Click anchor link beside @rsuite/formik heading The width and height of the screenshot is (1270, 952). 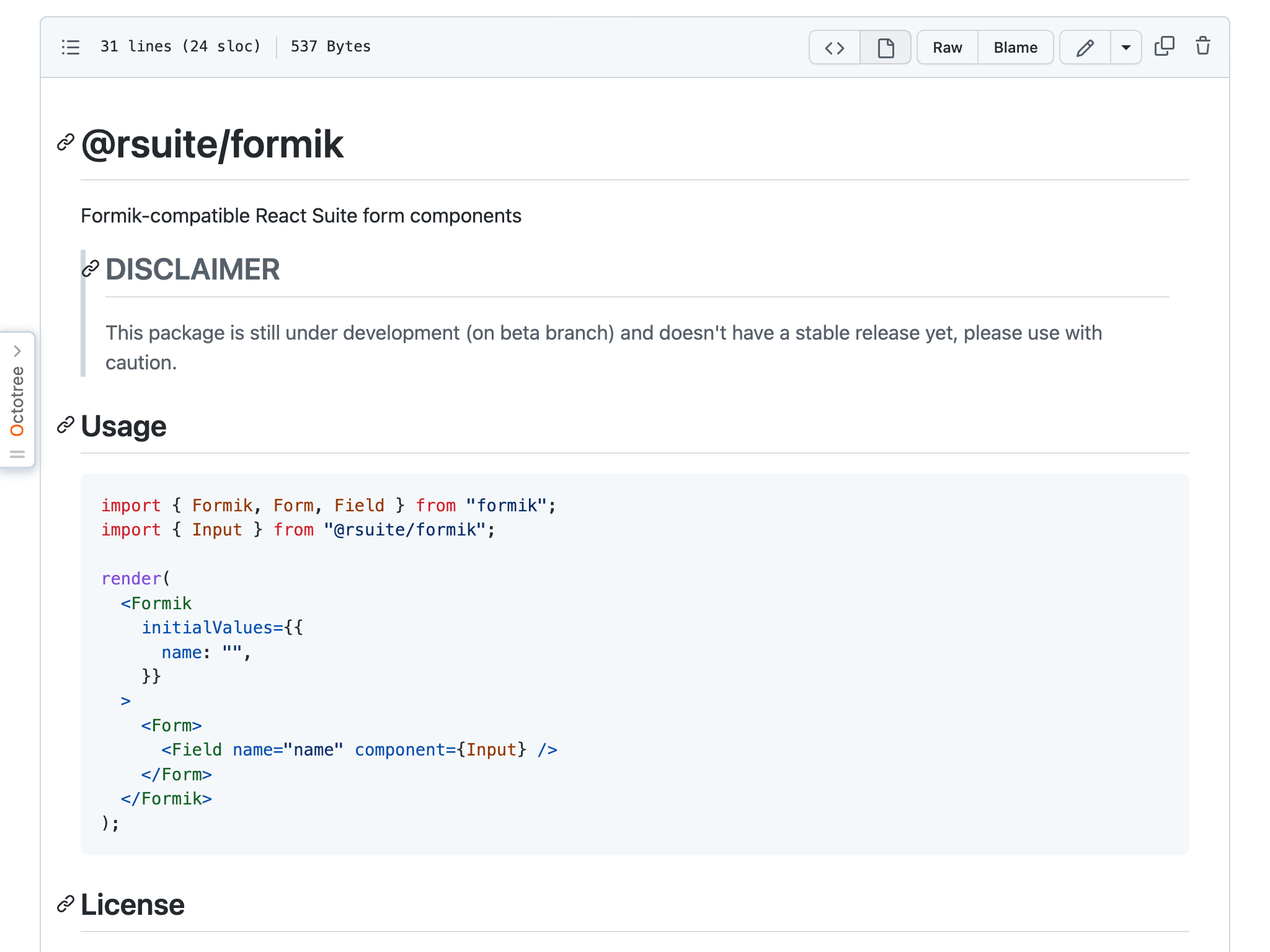click(66, 143)
